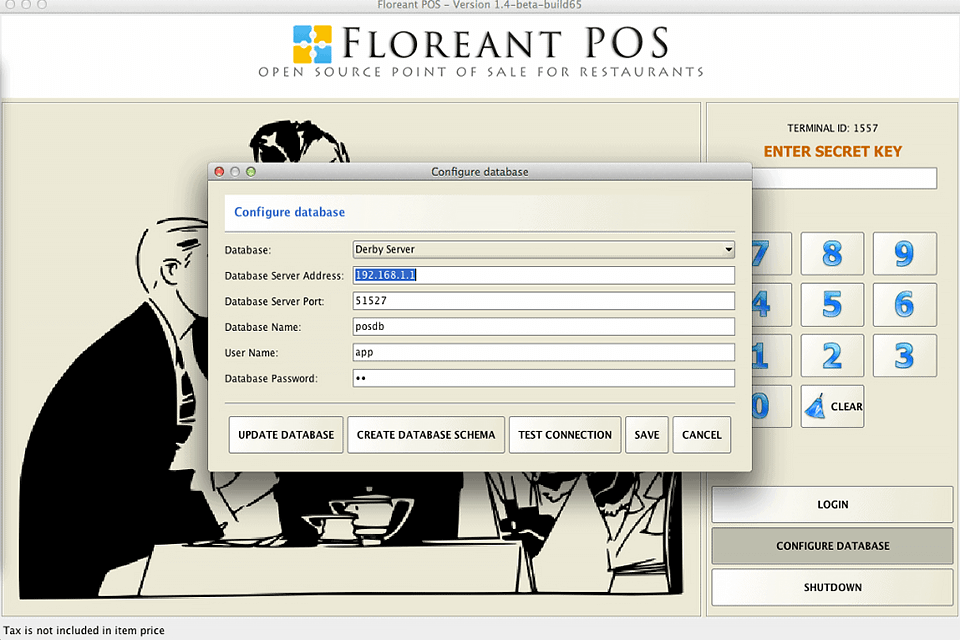This screenshot has height=640, width=960.
Task: Select the Database Server Address field
Action: coord(543,274)
